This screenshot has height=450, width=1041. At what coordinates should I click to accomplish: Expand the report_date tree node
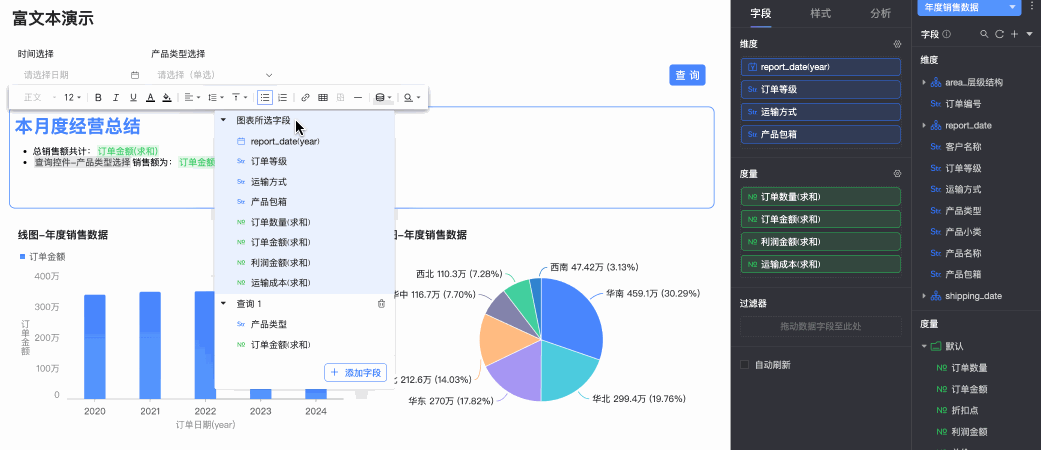coord(923,125)
